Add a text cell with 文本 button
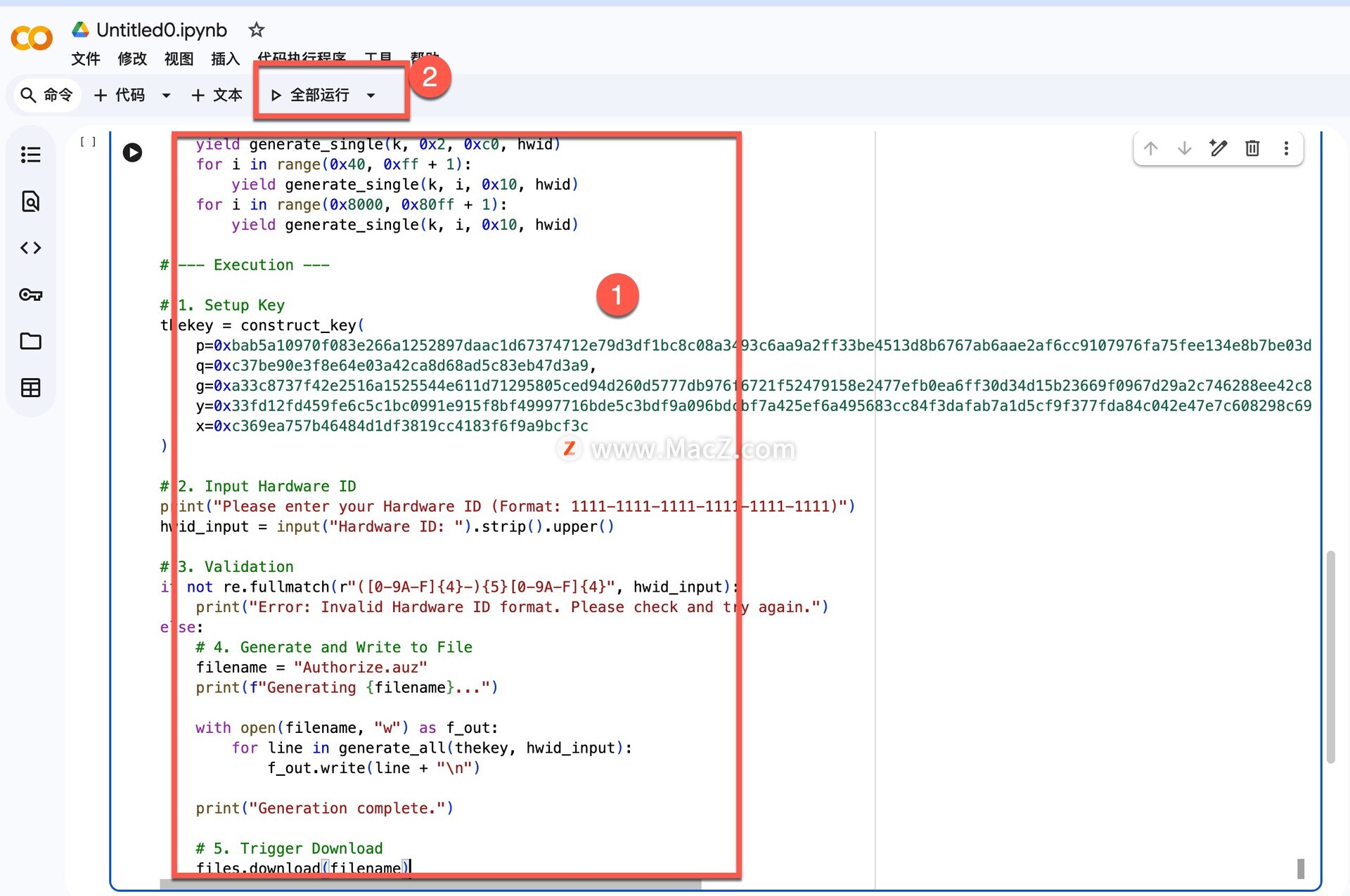Screen dimensions: 1350x896 coord(217,96)
